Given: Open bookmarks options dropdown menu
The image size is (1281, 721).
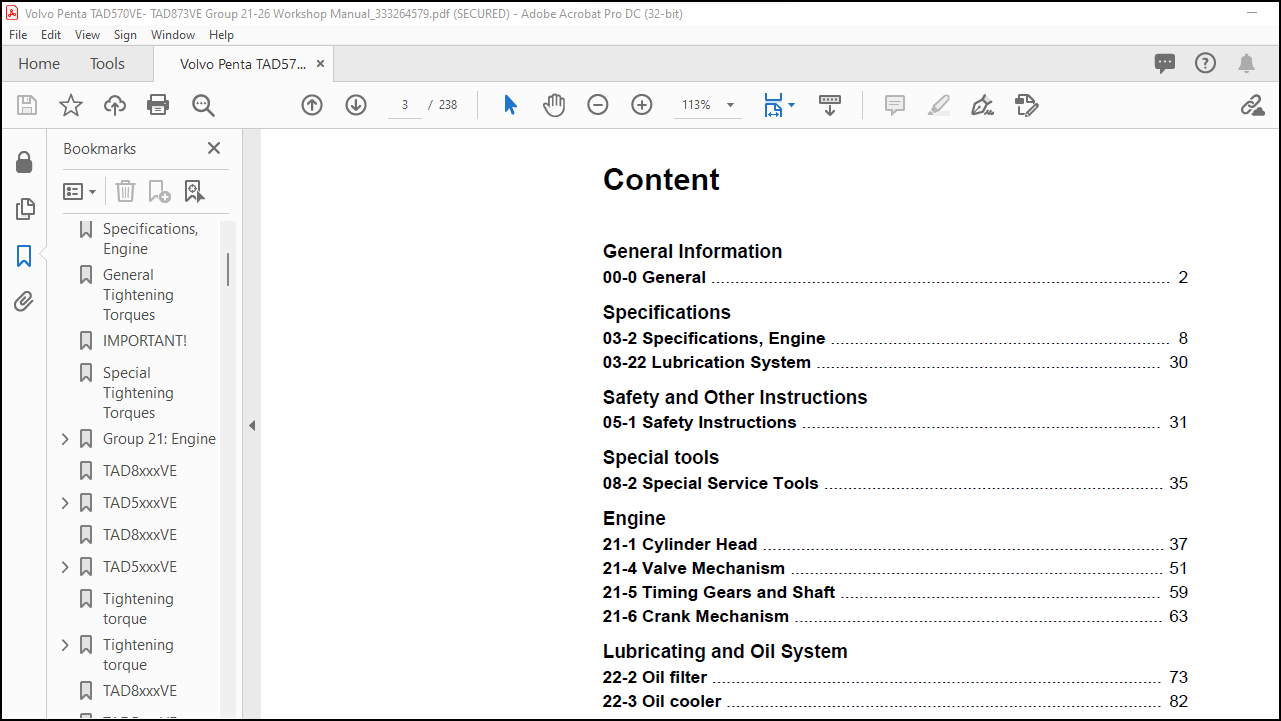Looking at the screenshot, I should pyautogui.click(x=80, y=191).
